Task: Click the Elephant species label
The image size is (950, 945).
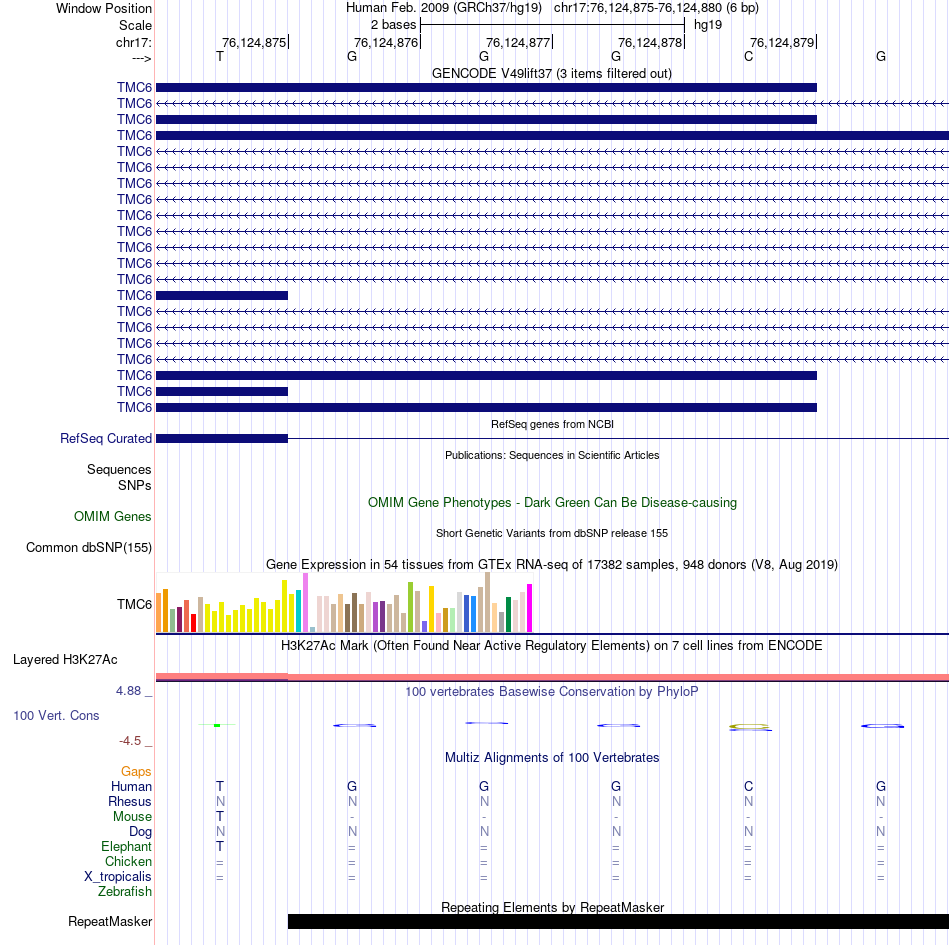Action: [x=126, y=846]
